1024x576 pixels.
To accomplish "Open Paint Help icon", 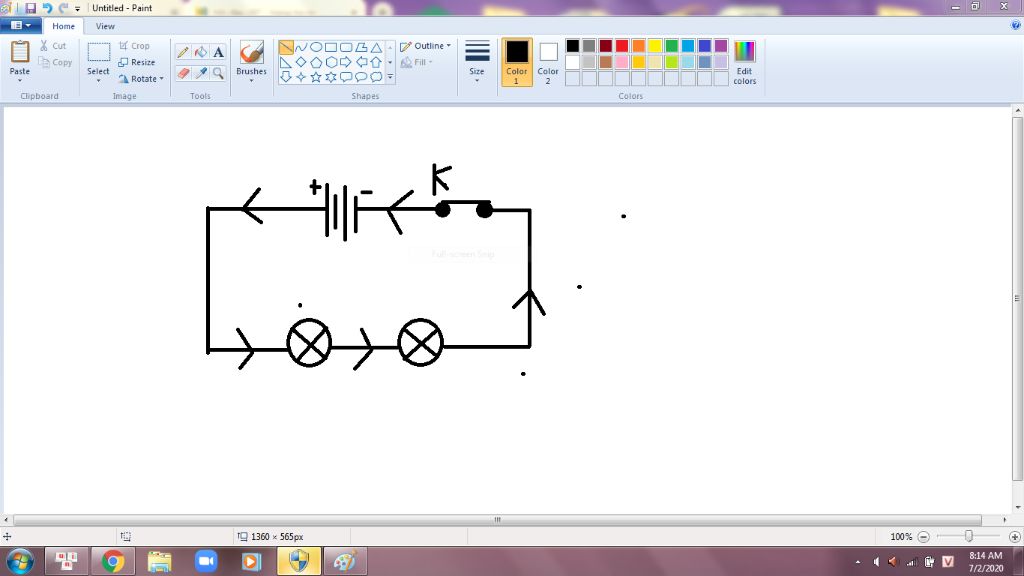I will coord(1016,25).
